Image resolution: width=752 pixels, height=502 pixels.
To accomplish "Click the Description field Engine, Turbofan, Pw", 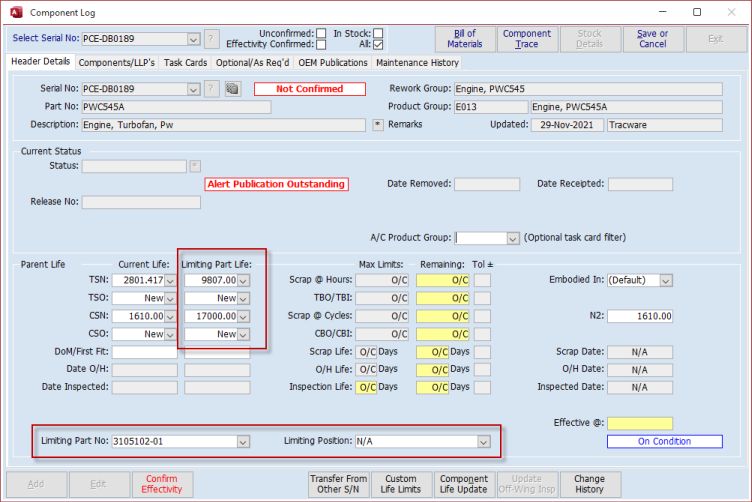I will pyautogui.click(x=223, y=125).
